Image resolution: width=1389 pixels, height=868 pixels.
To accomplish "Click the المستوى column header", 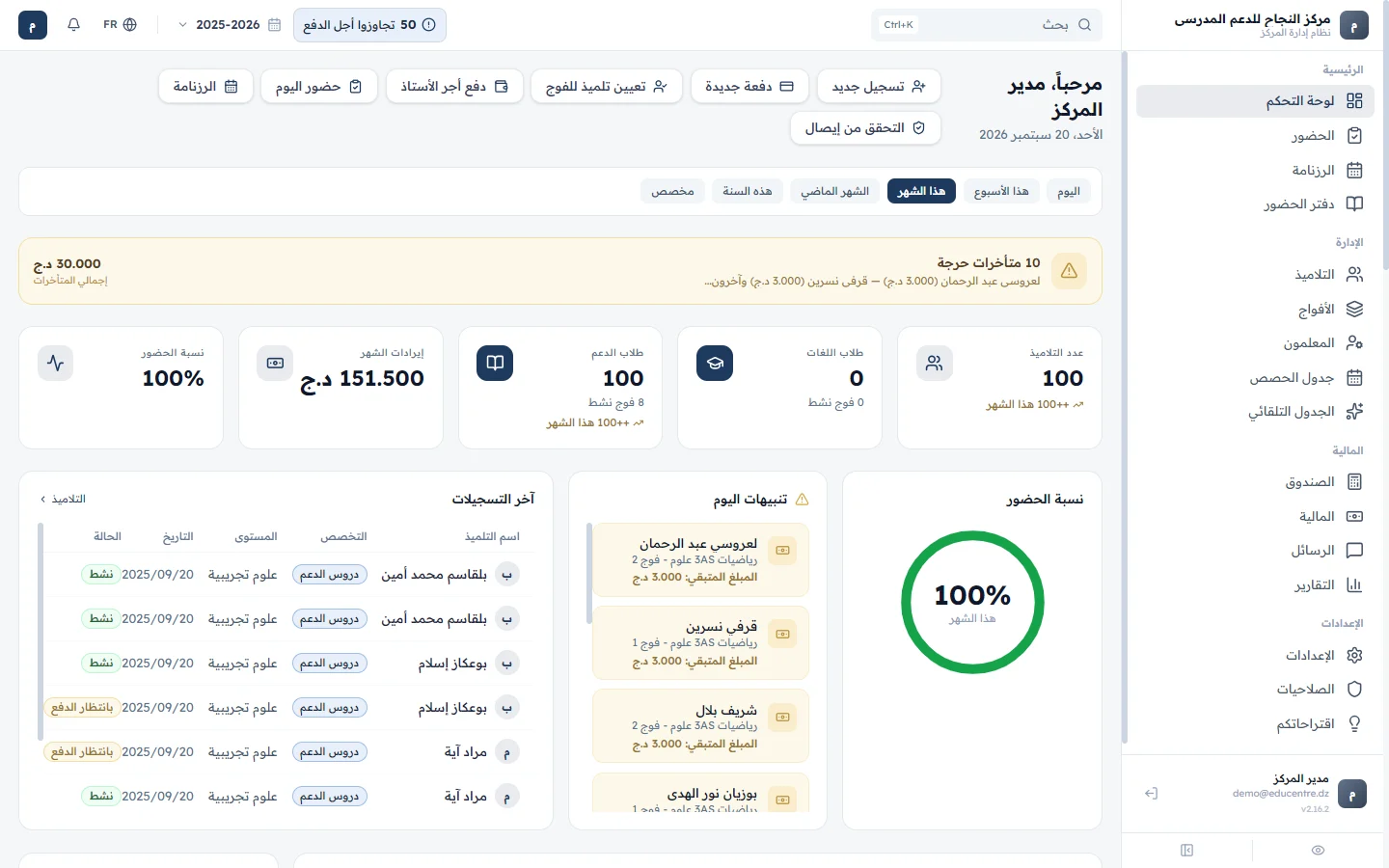I will pos(256,537).
